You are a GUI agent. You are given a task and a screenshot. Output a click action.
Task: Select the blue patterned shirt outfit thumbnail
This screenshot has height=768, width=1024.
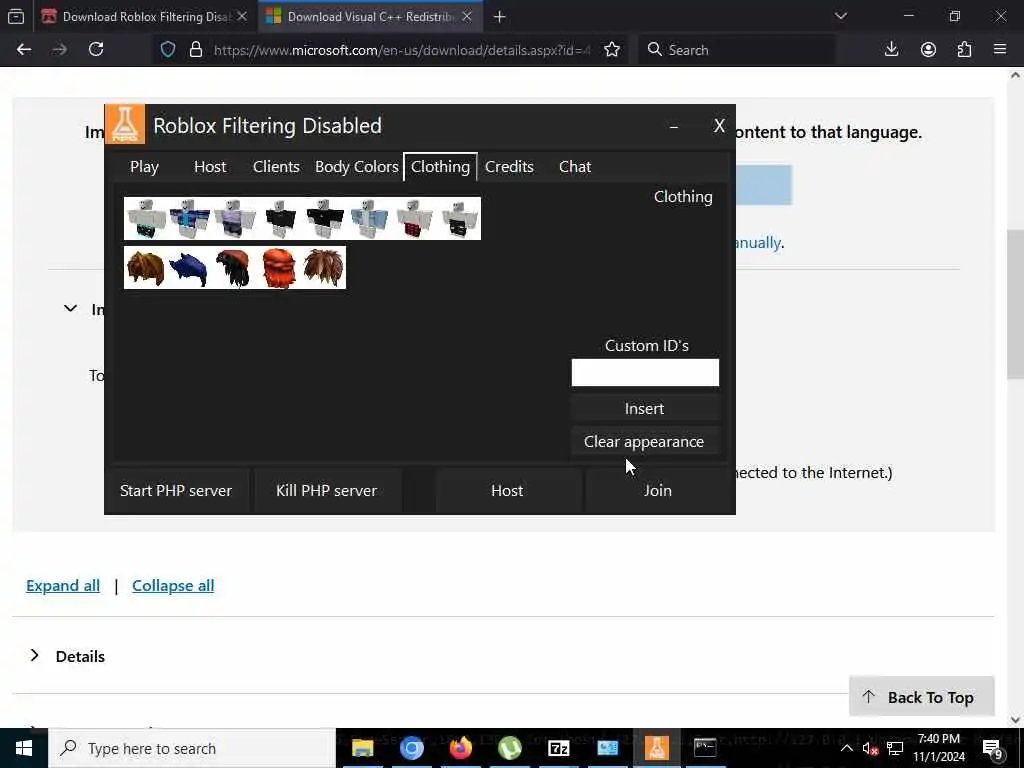[x=190, y=219]
